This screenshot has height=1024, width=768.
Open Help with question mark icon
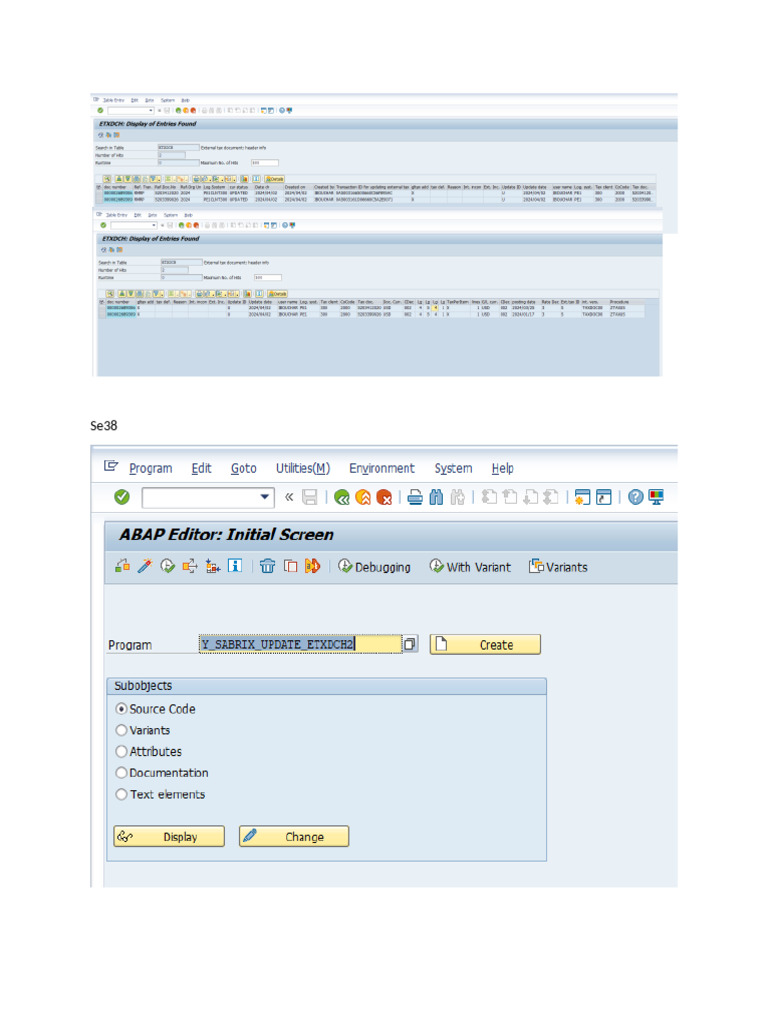click(x=635, y=497)
